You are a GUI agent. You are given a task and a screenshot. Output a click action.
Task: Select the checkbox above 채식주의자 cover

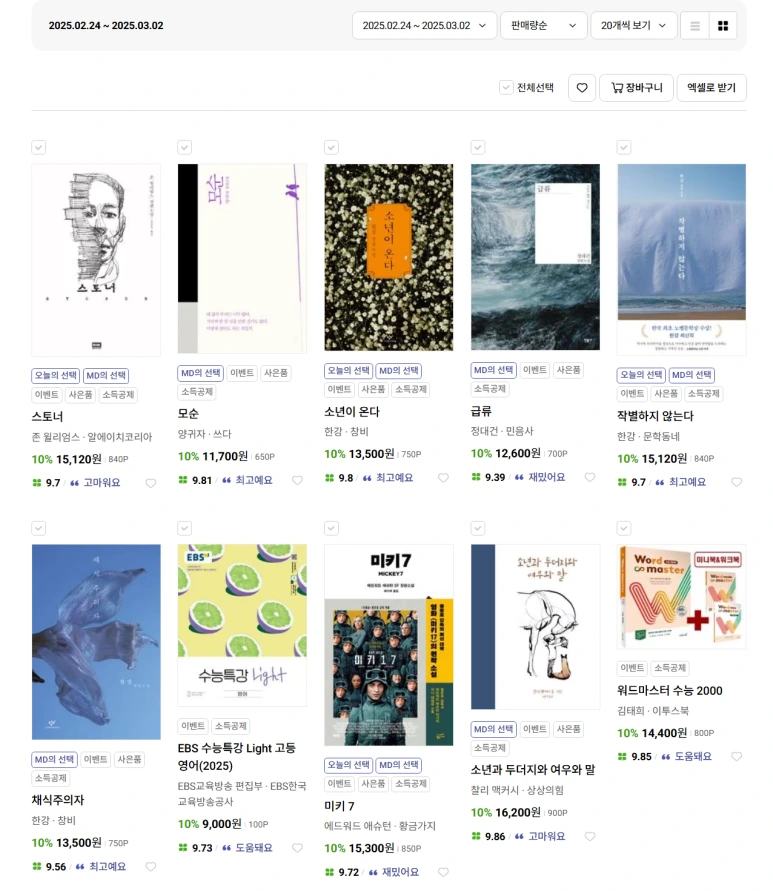39,528
